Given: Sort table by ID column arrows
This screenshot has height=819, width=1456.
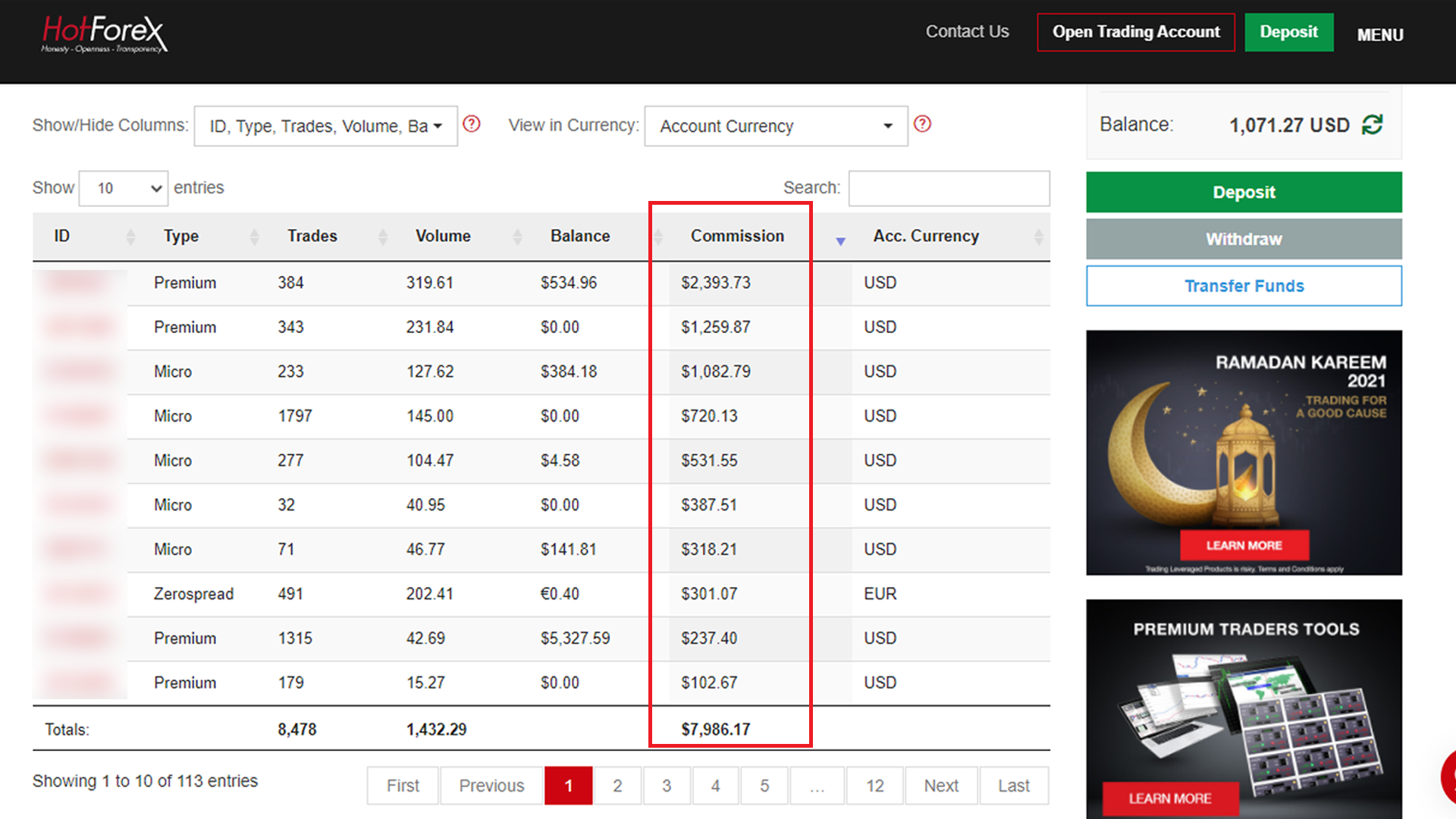Looking at the screenshot, I should click(x=130, y=237).
